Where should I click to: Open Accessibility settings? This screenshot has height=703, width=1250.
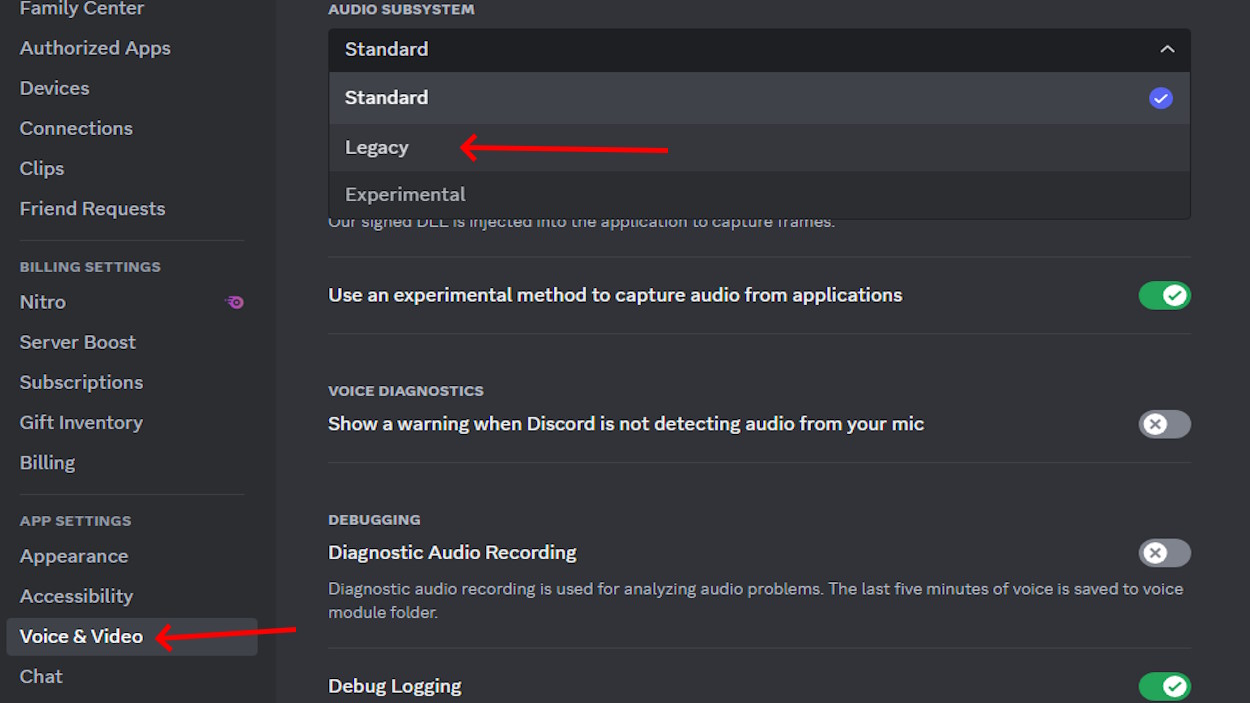pos(76,596)
